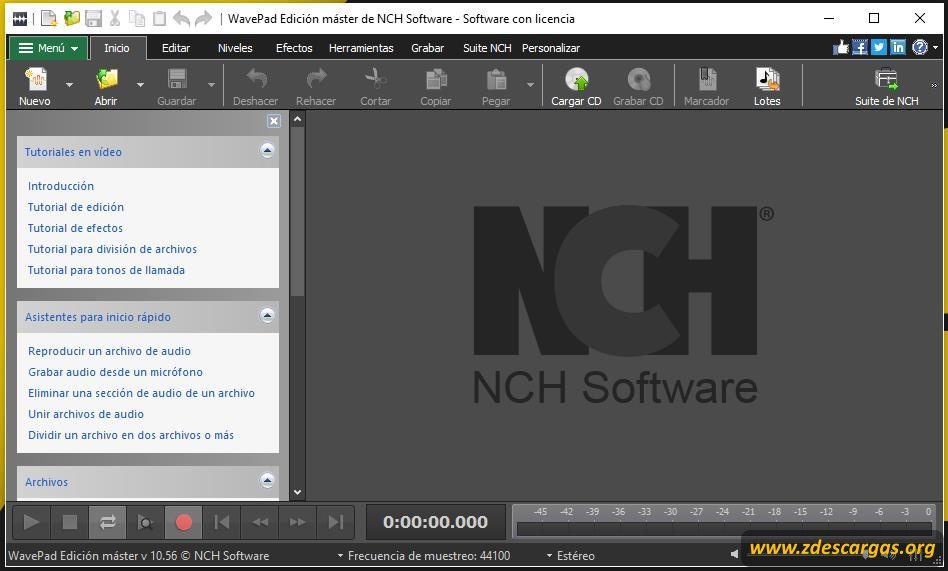This screenshot has height=571, width=948.
Task: Open the help question-mark icon
Action: pos(920,47)
